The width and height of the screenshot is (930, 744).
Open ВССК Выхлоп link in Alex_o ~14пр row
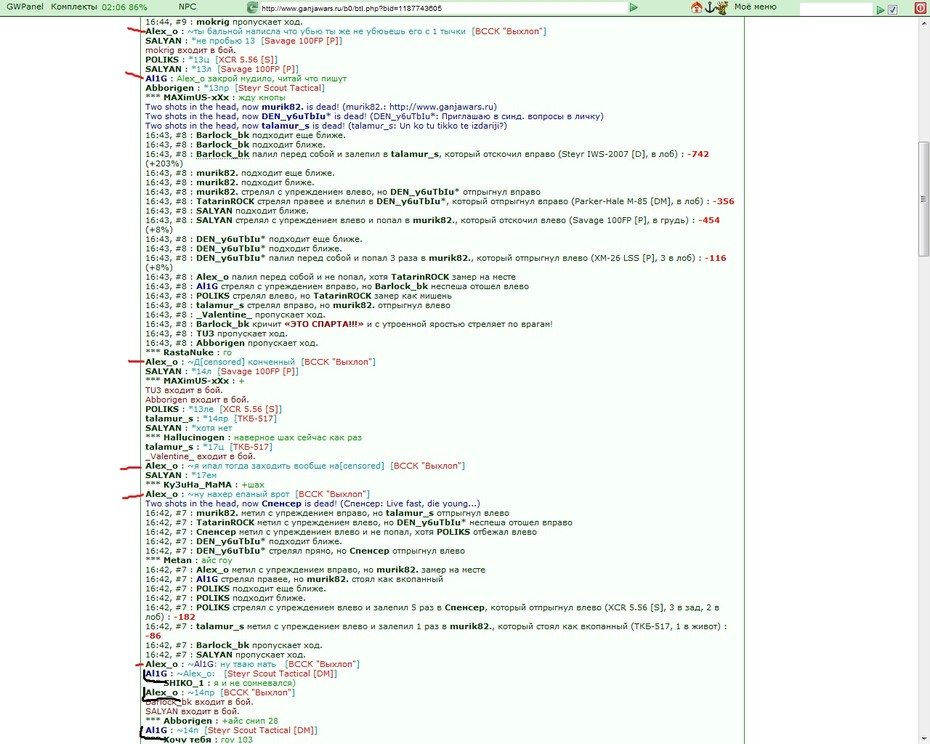point(257,692)
